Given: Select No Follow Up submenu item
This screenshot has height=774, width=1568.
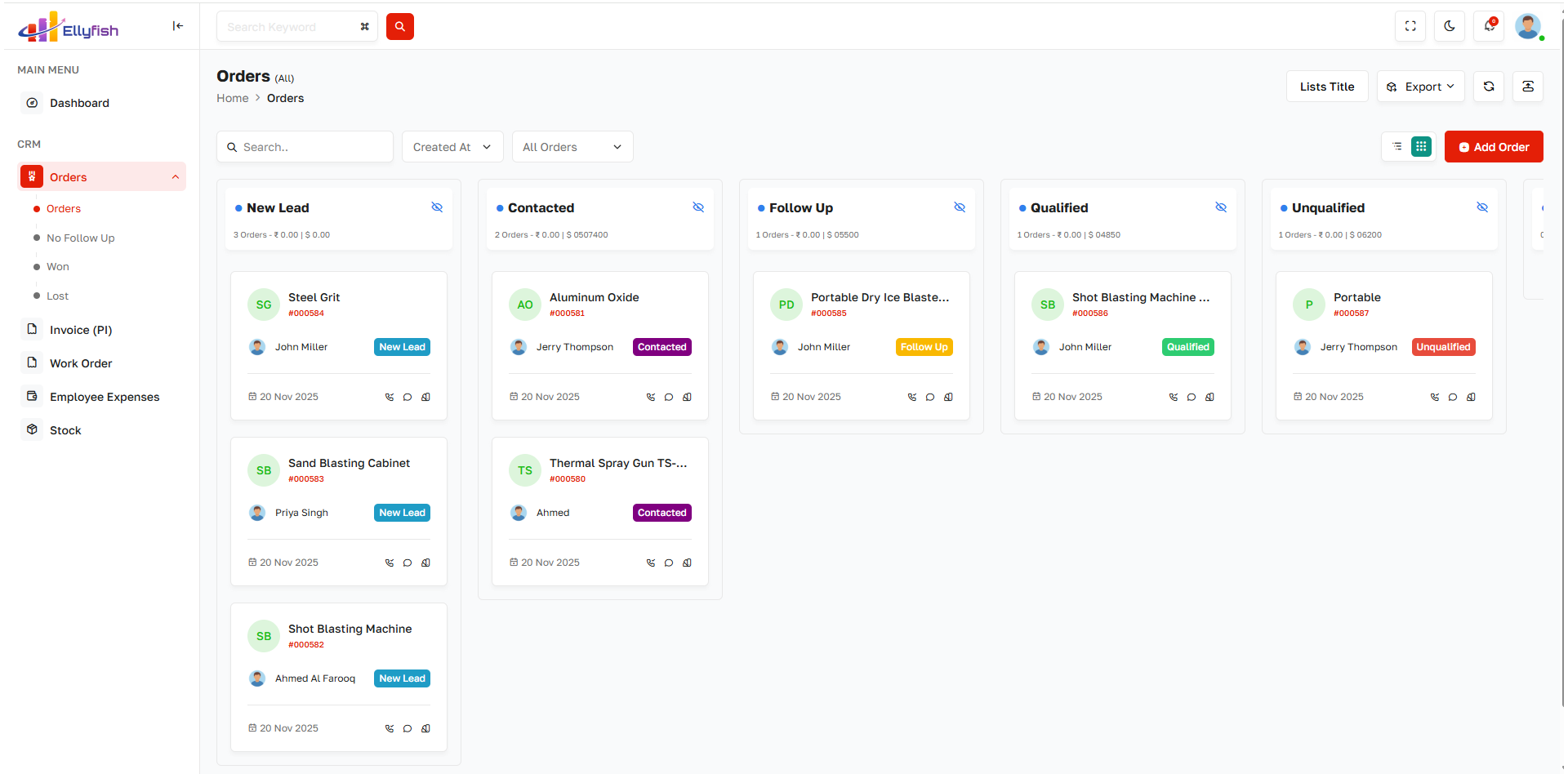Looking at the screenshot, I should point(80,238).
